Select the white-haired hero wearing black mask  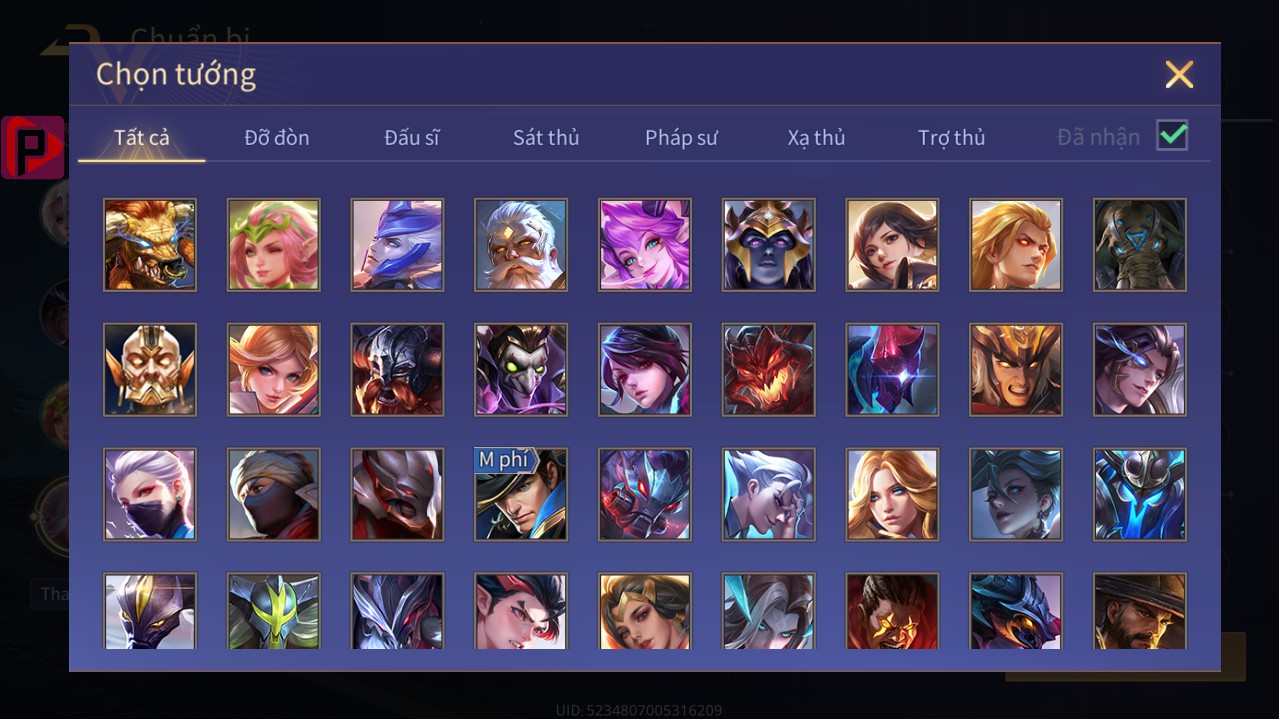pyautogui.click(x=150, y=494)
